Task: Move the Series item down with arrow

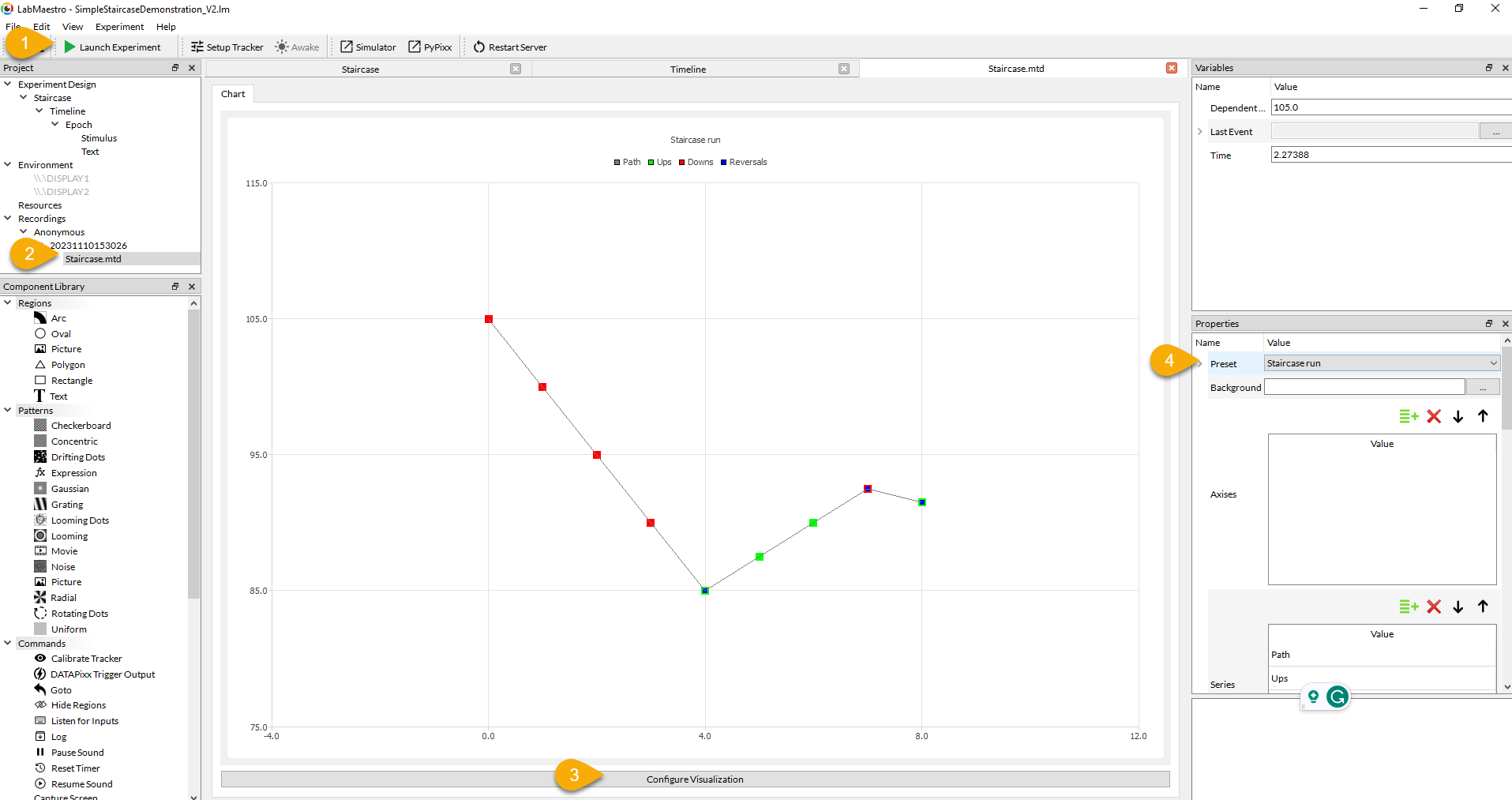Action: point(1458,607)
